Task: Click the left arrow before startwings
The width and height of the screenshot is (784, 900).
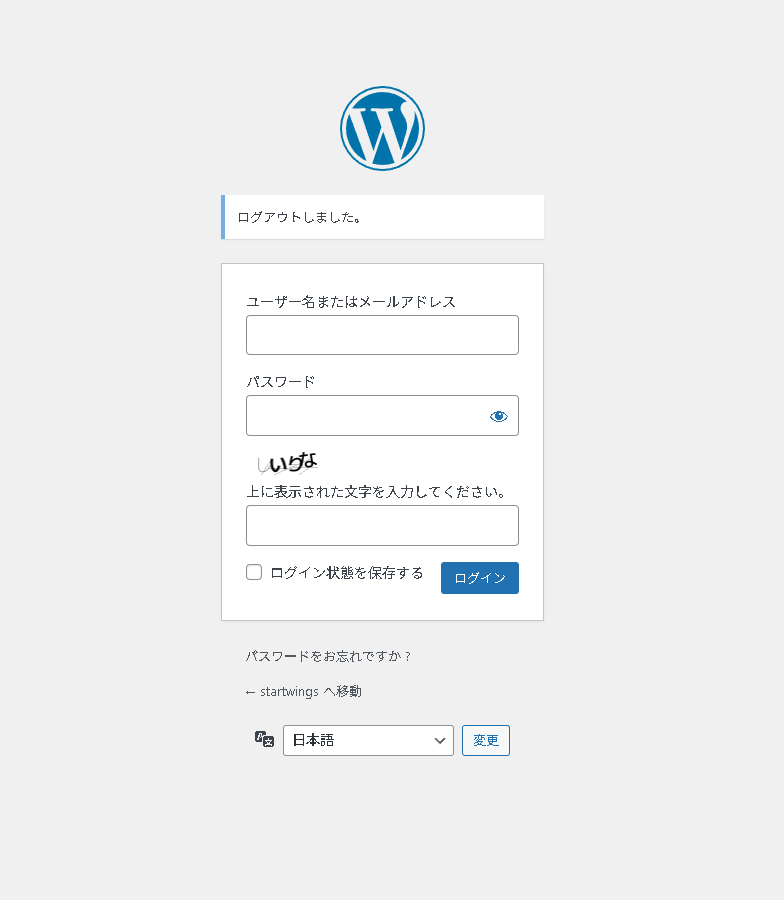Action: [250, 692]
